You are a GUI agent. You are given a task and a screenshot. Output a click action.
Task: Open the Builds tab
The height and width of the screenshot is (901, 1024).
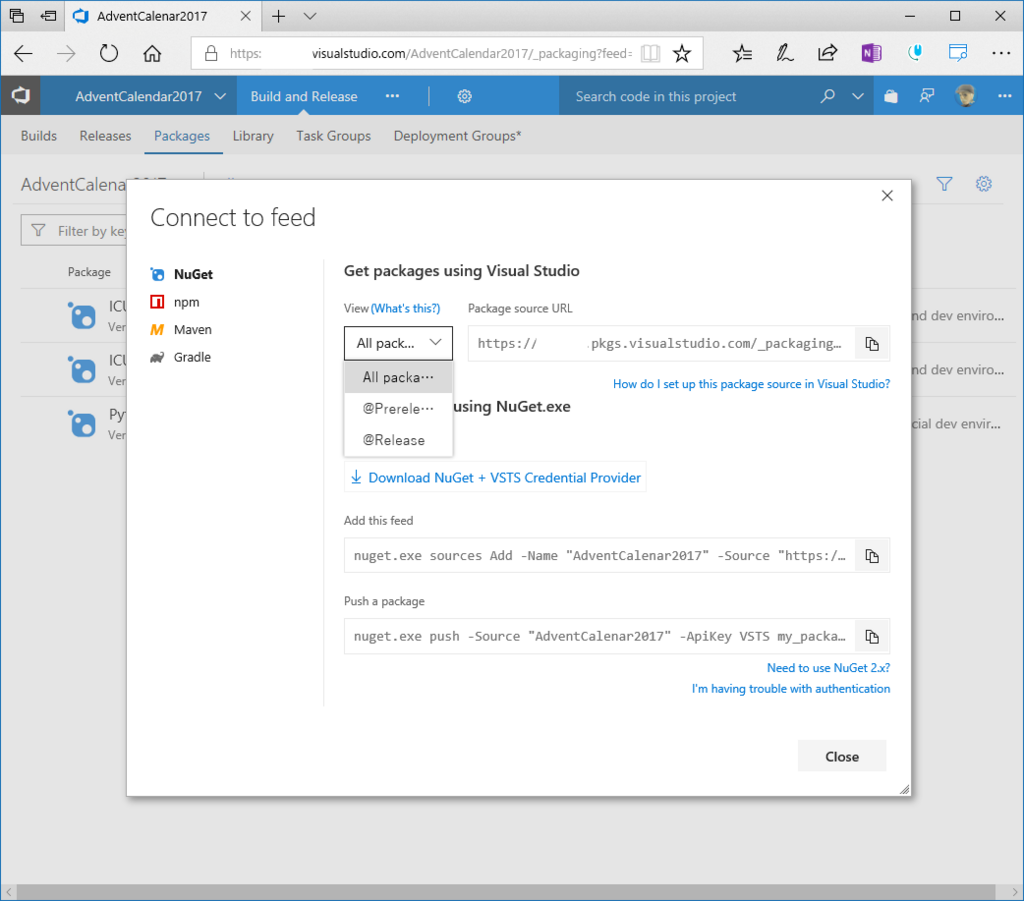click(x=39, y=136)
